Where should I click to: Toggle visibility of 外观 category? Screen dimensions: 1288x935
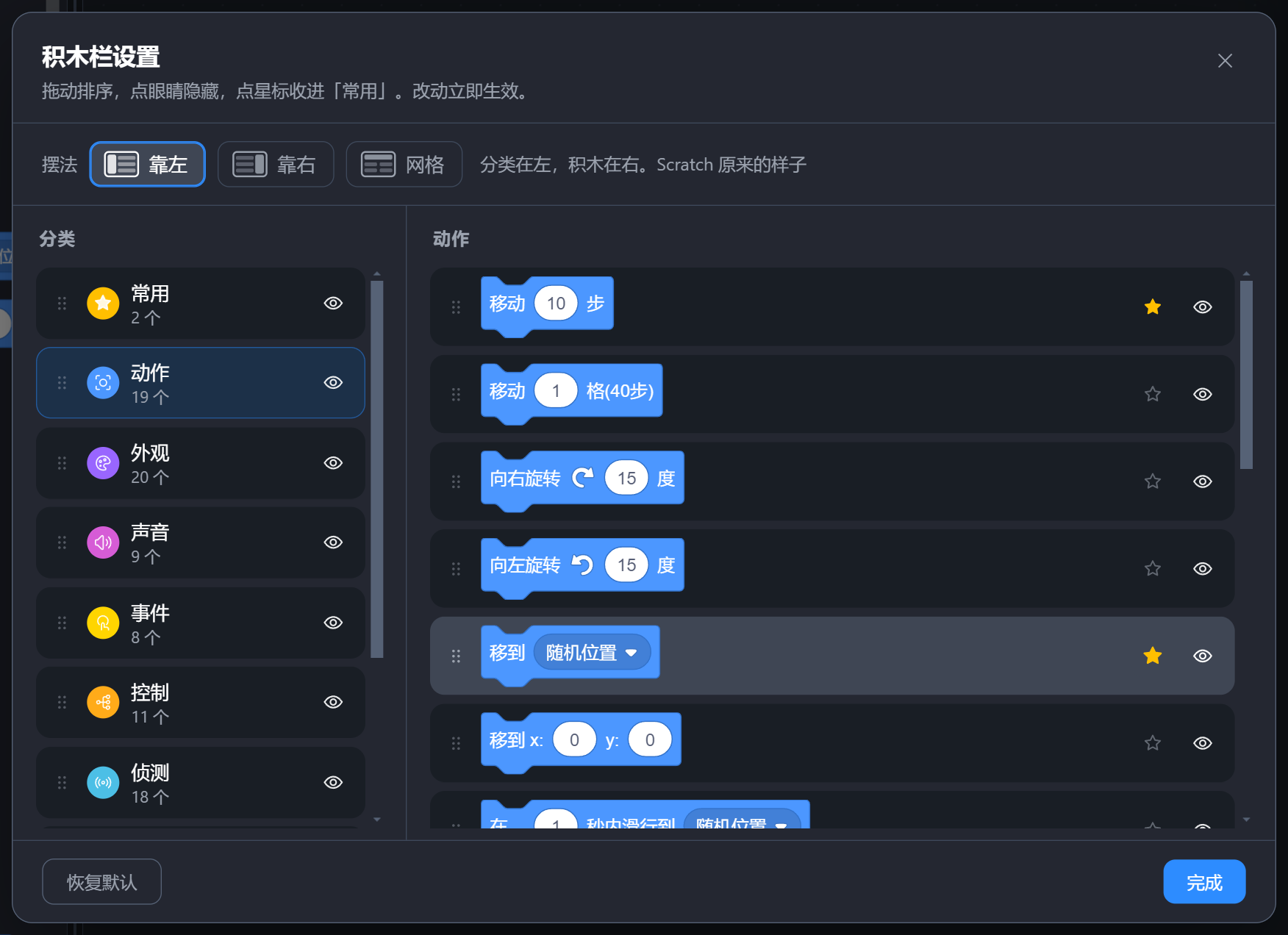tap(333, 463)
